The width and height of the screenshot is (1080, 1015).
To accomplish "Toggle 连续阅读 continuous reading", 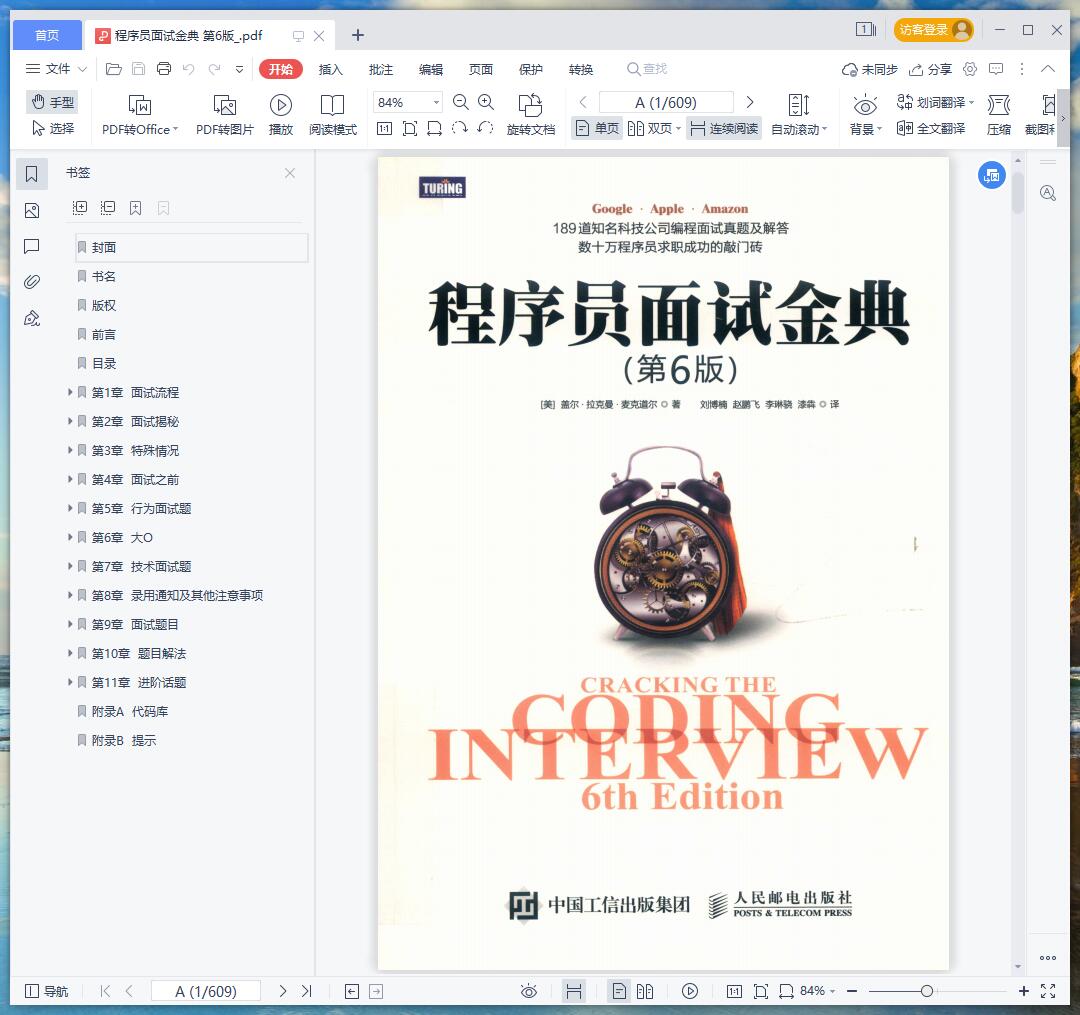I will coord(724,128).
